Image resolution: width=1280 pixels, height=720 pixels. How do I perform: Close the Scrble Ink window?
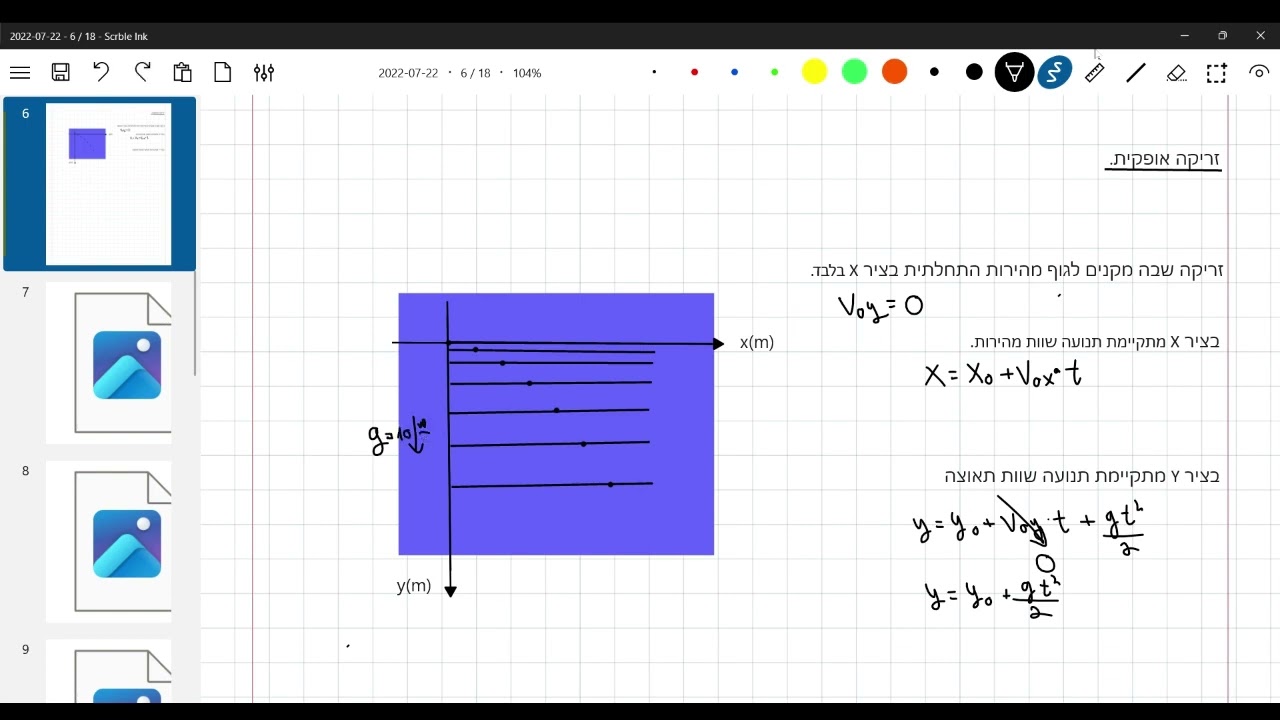click(1260, 36)
